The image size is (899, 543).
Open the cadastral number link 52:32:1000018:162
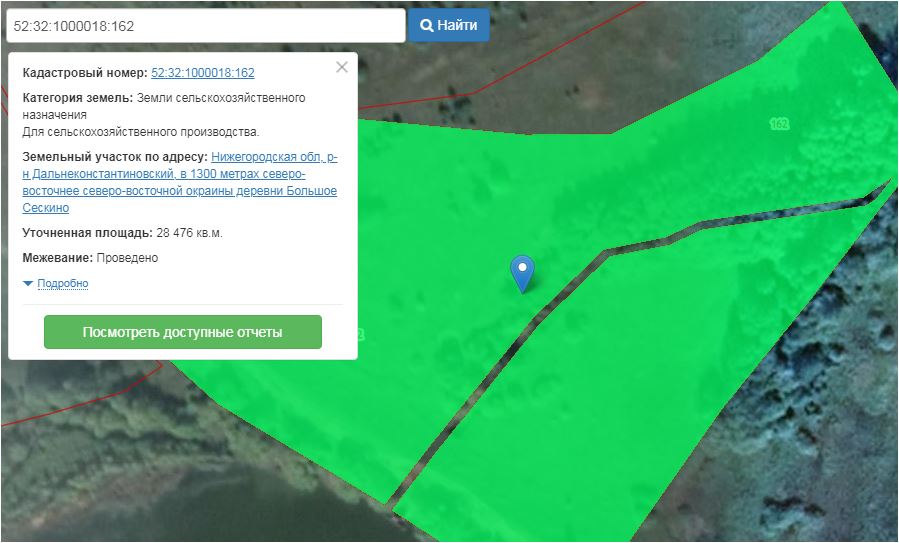tap(202, 73)
